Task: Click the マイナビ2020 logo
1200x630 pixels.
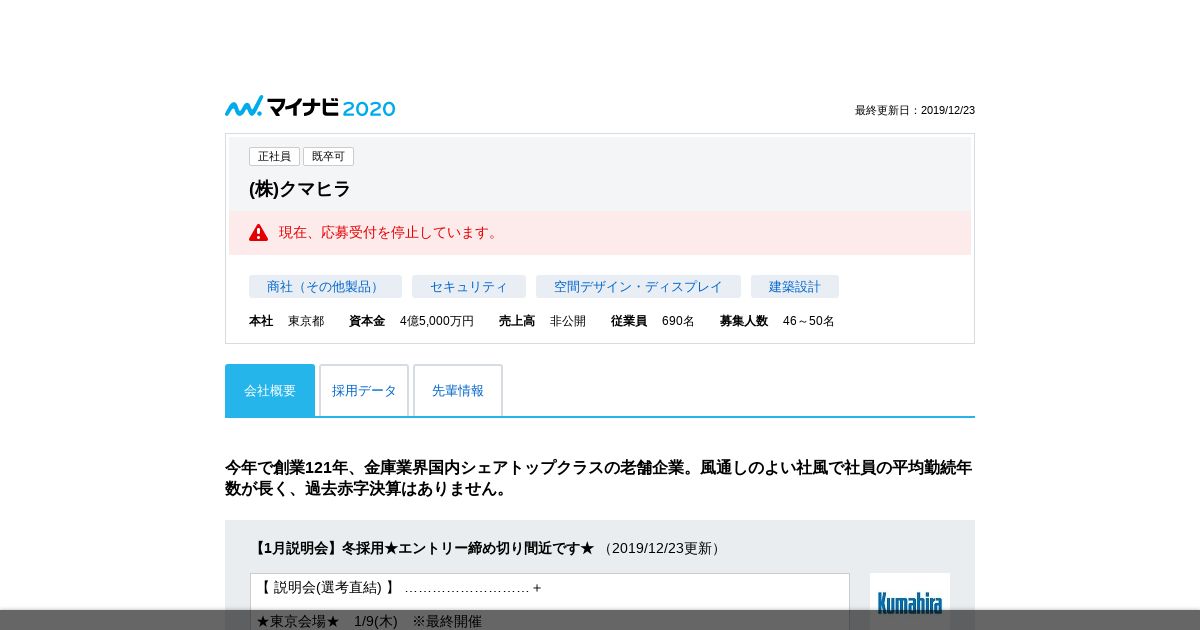Action: 310,107
